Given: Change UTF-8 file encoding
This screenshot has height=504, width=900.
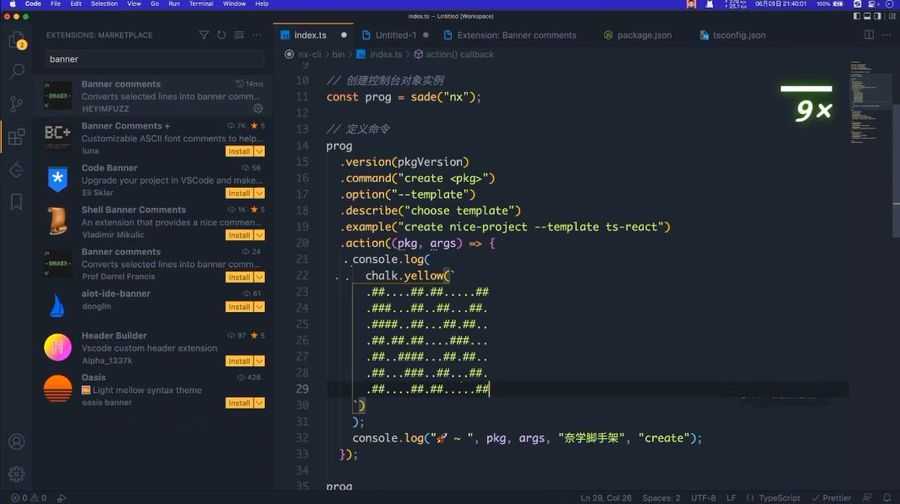Looking at the screenshot, I should [703, 498].
